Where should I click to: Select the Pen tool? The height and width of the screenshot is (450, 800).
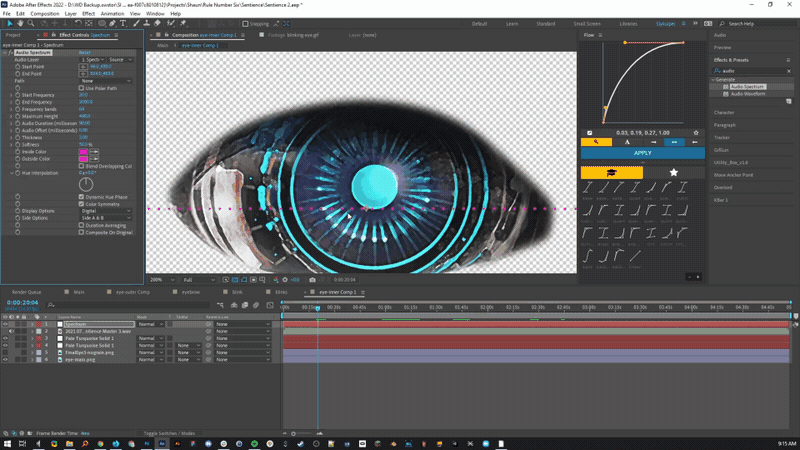[112, 23]
